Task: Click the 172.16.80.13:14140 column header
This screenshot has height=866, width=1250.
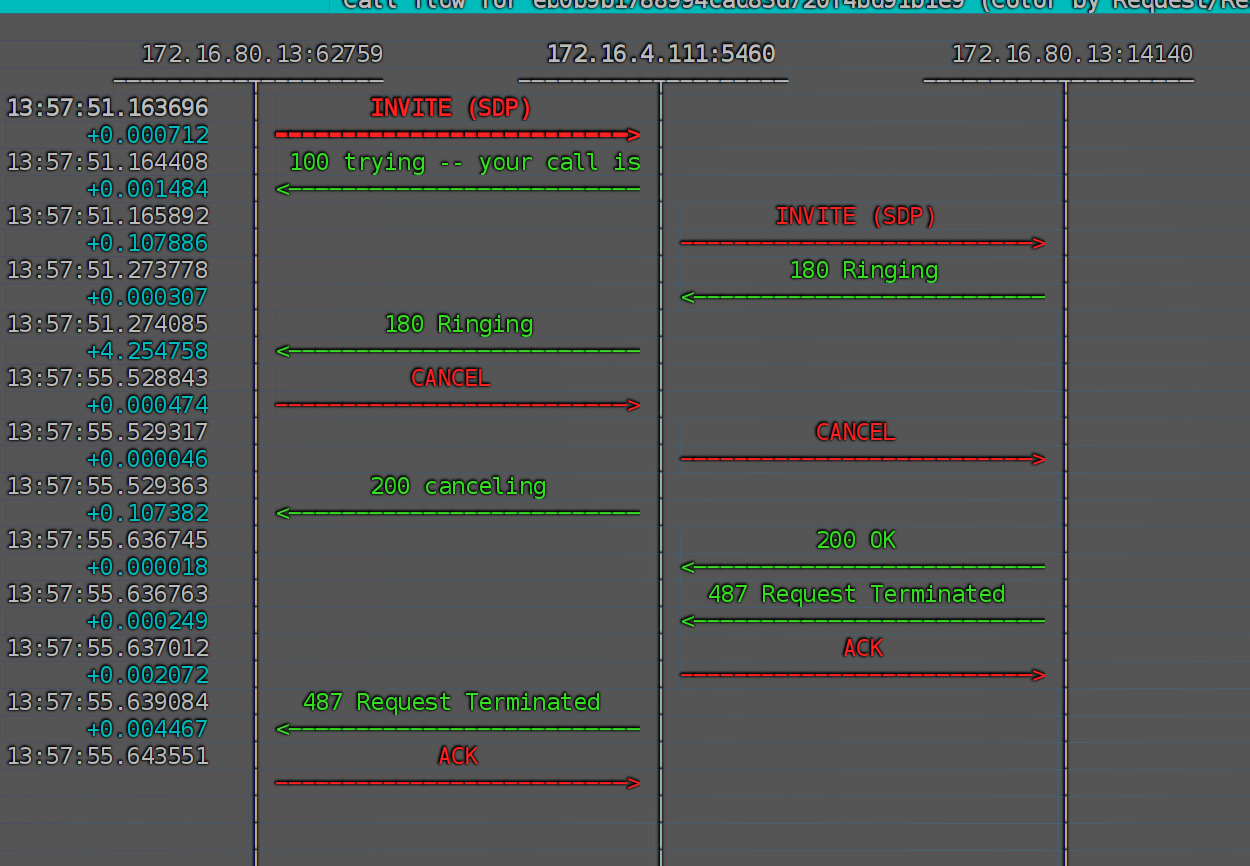Action: click(x=1071, y=54)
